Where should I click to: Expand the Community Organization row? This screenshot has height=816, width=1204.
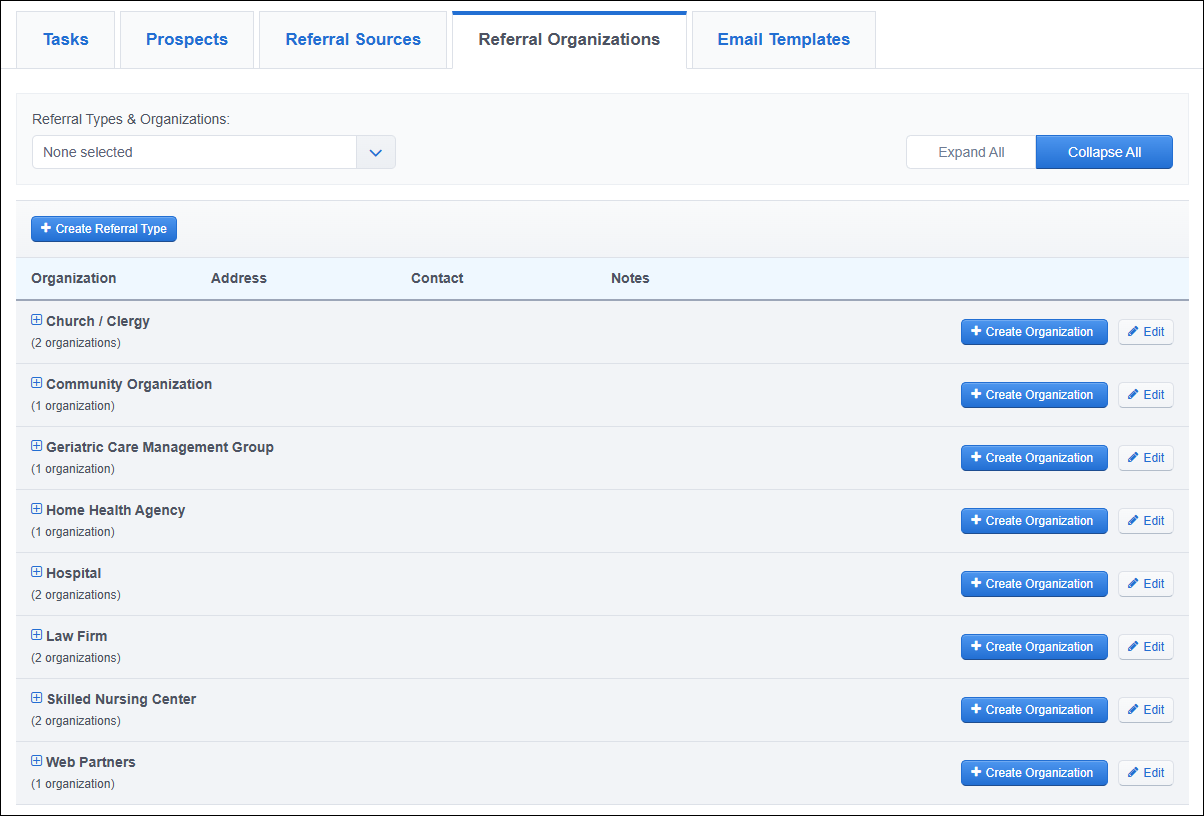[x=37, y=383]
